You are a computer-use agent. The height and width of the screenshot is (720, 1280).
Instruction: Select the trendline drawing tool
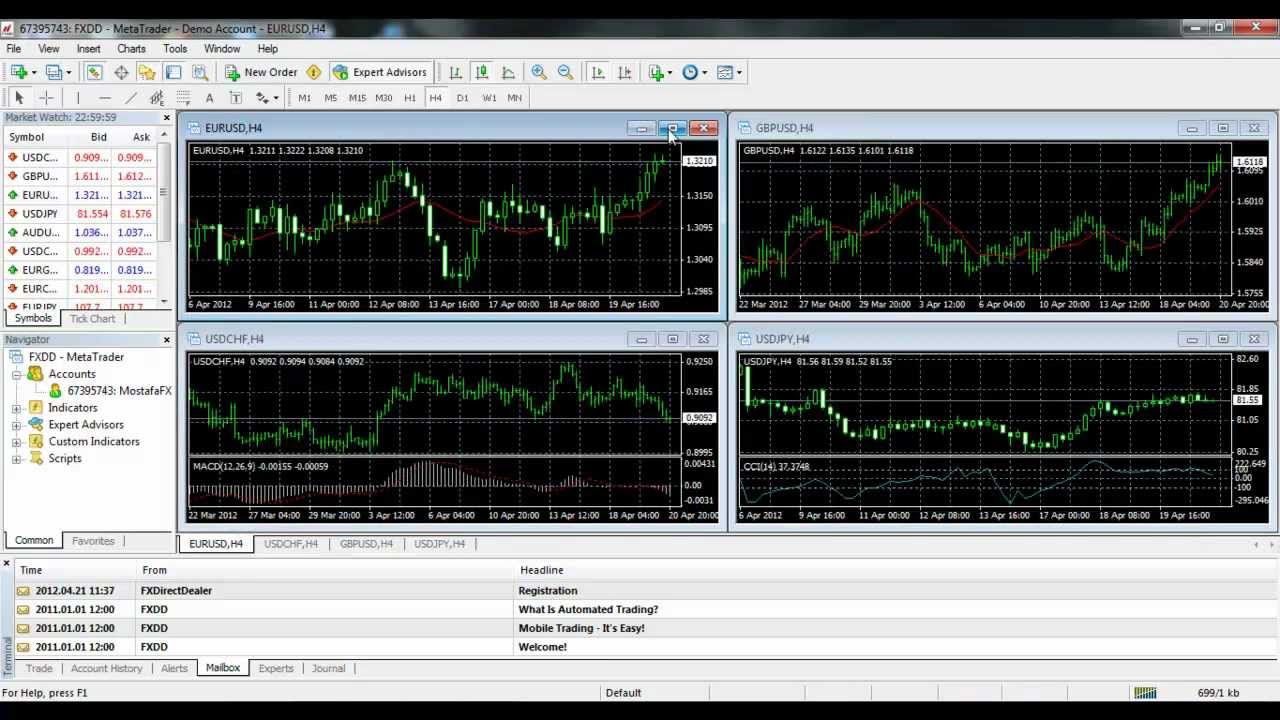click(x=130, y=97)
